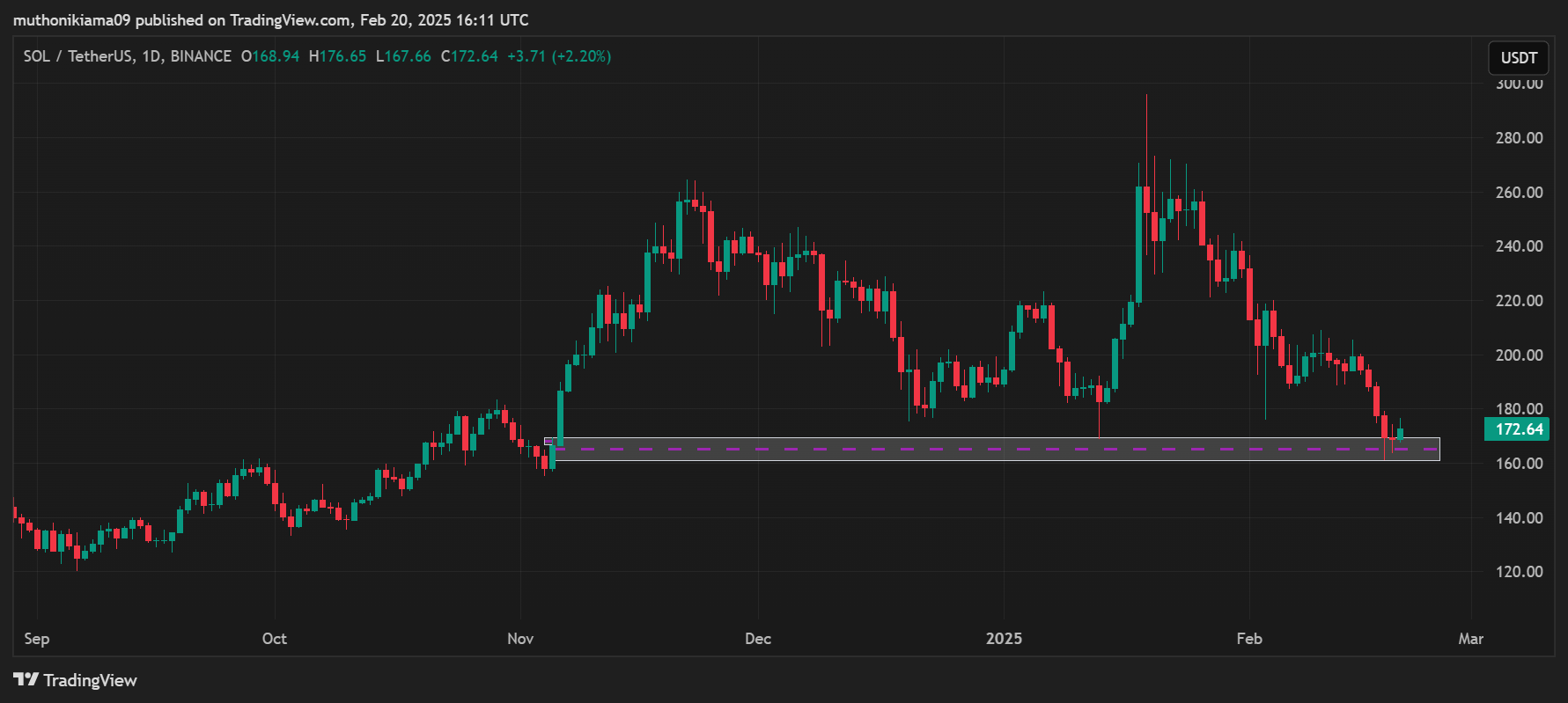Image resolution: width=1568 pixels, height=703 pixels.
Task: Click the close value C172.64
Action: [x=469, y=56]
